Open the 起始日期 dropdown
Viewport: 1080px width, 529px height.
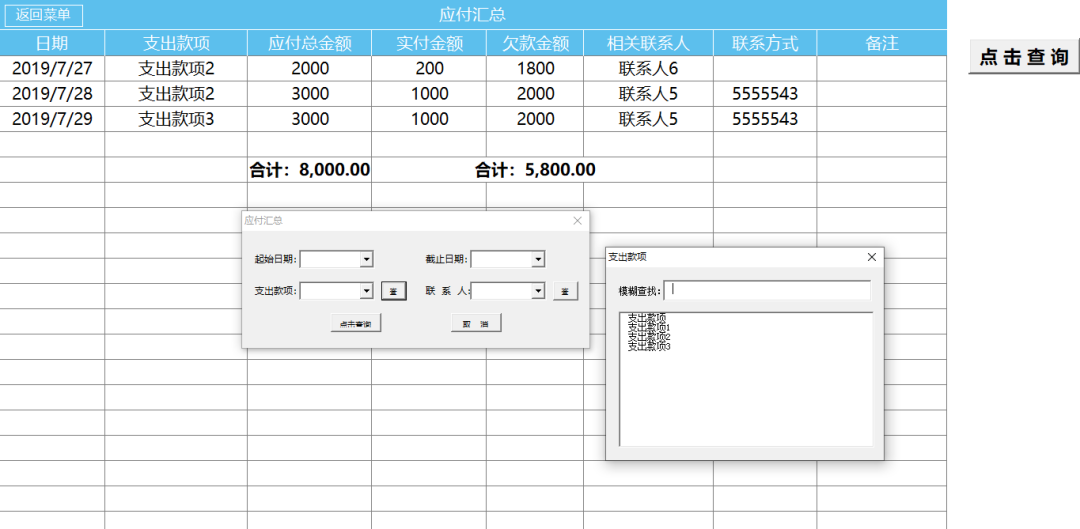point(366,259)
